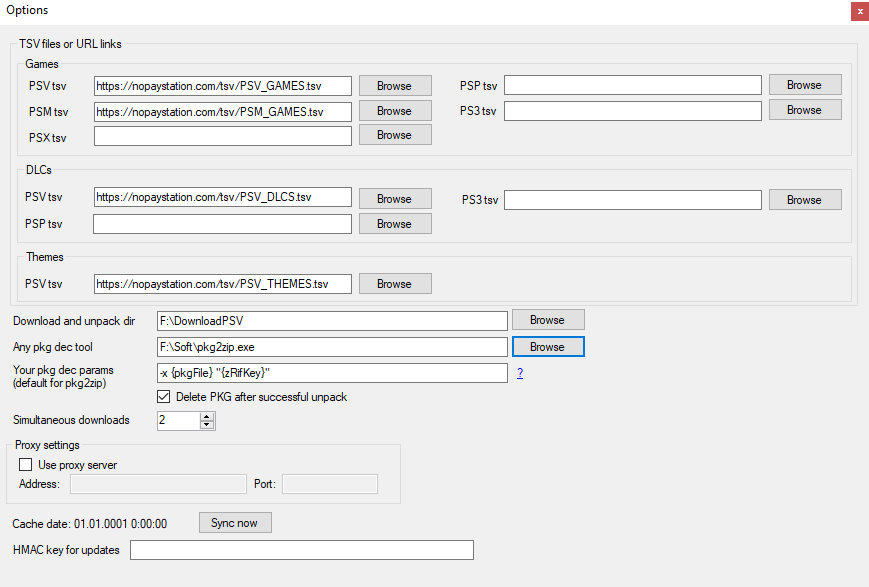Increase simultaneous downloads with up arrow
The width and height of the screenshot is (869, 587).
(207, 416)
